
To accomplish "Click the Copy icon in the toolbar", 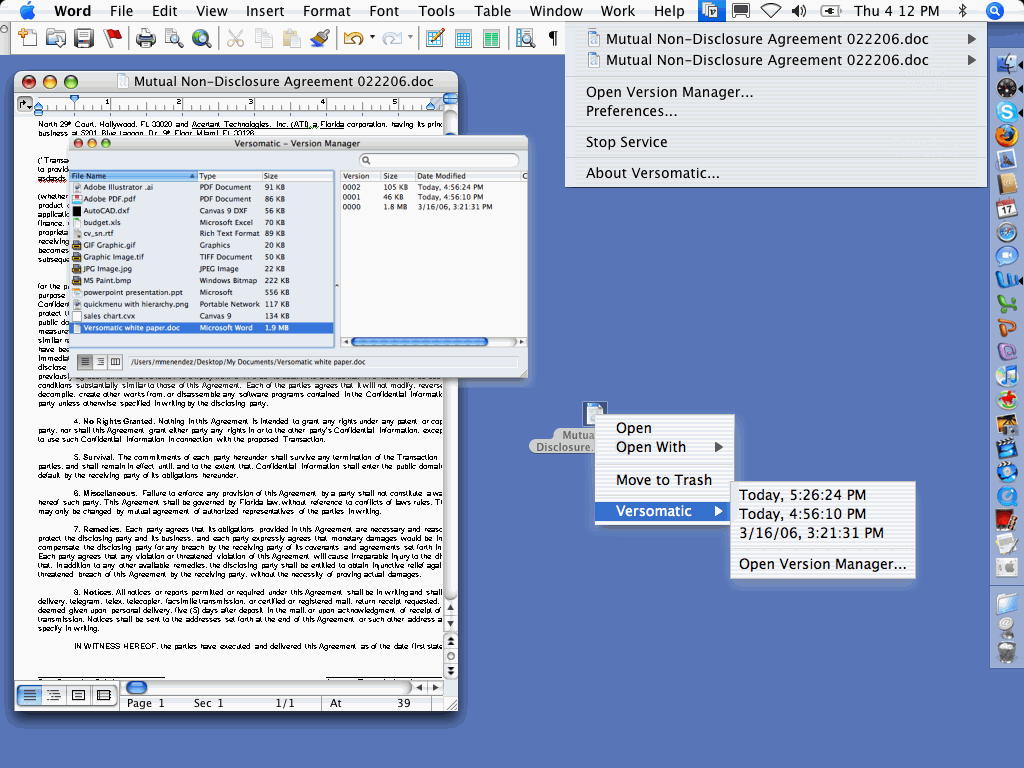I will (263, 39).
